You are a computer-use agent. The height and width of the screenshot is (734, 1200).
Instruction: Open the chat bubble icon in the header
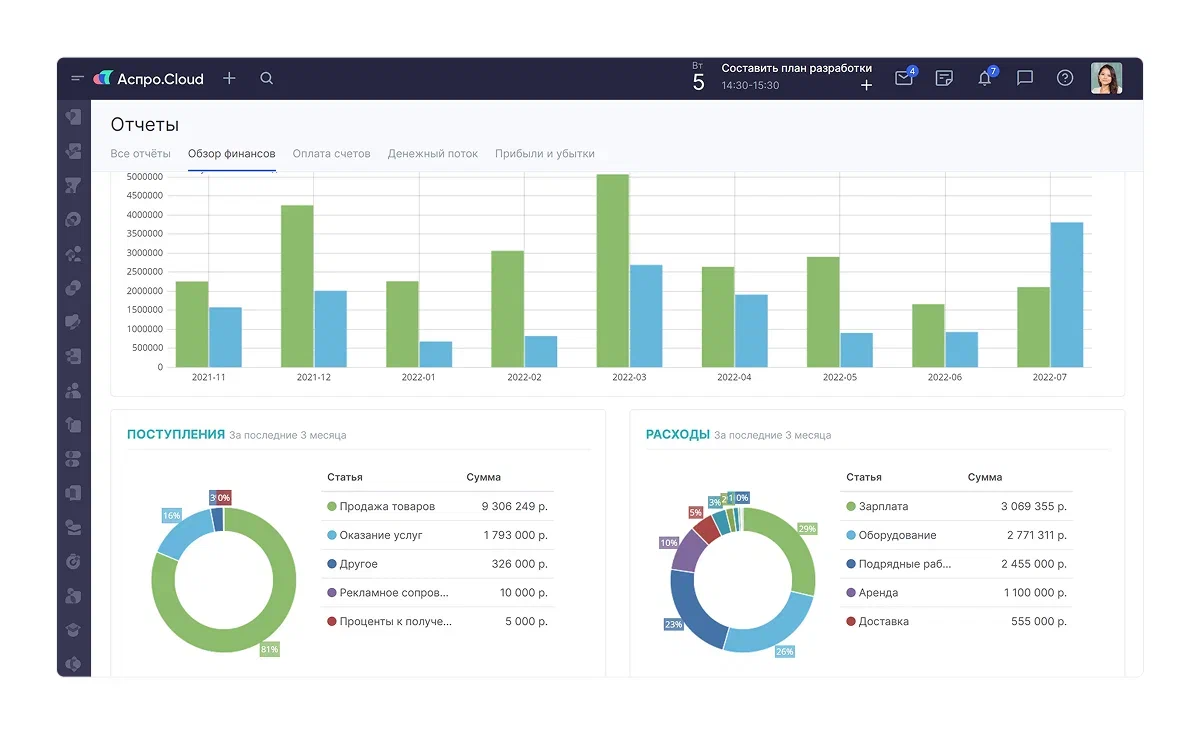[x=1025, y=78]
